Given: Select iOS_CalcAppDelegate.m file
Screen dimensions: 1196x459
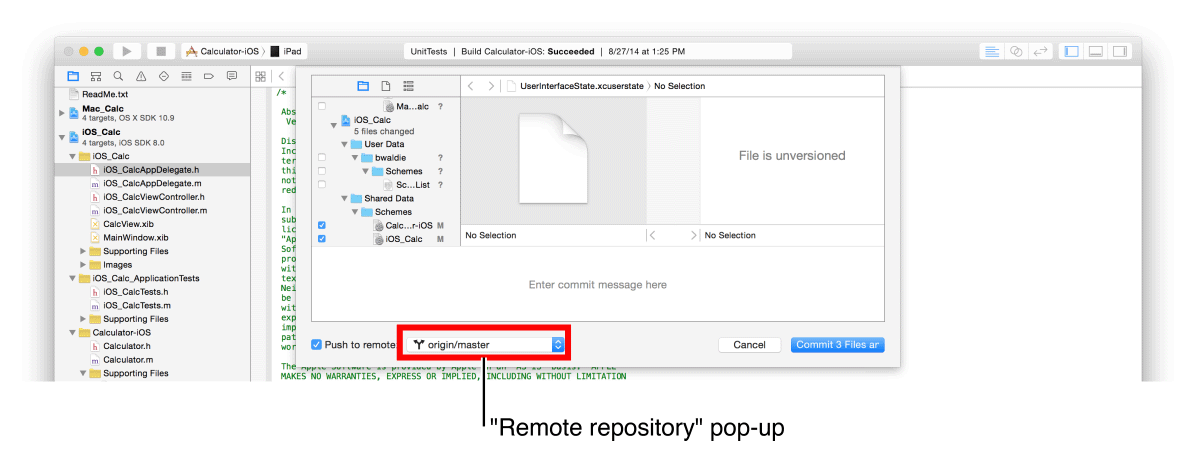Looking at the screenshot, I should point(152,184).
